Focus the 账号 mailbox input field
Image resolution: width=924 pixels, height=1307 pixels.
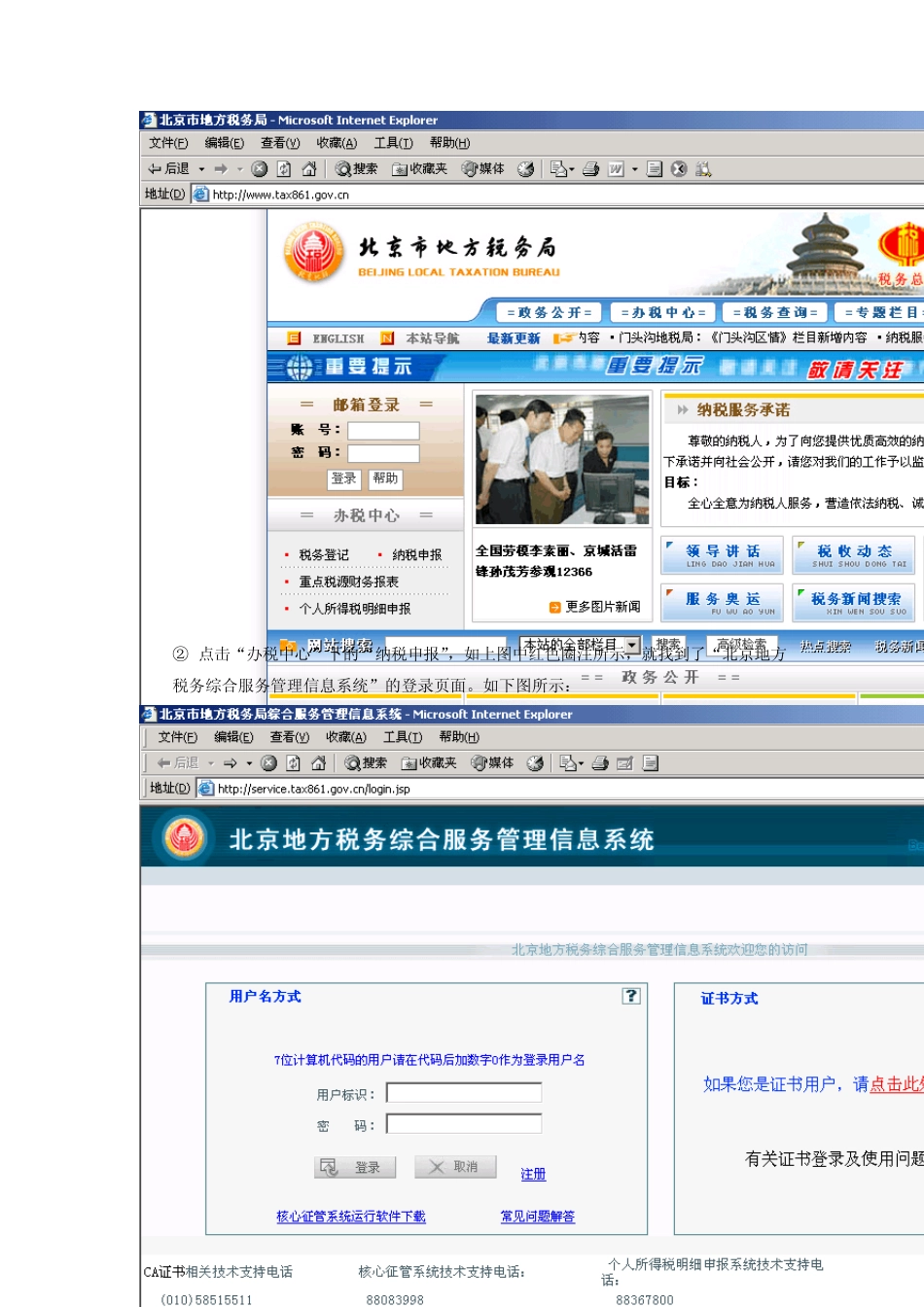(383, 431)
